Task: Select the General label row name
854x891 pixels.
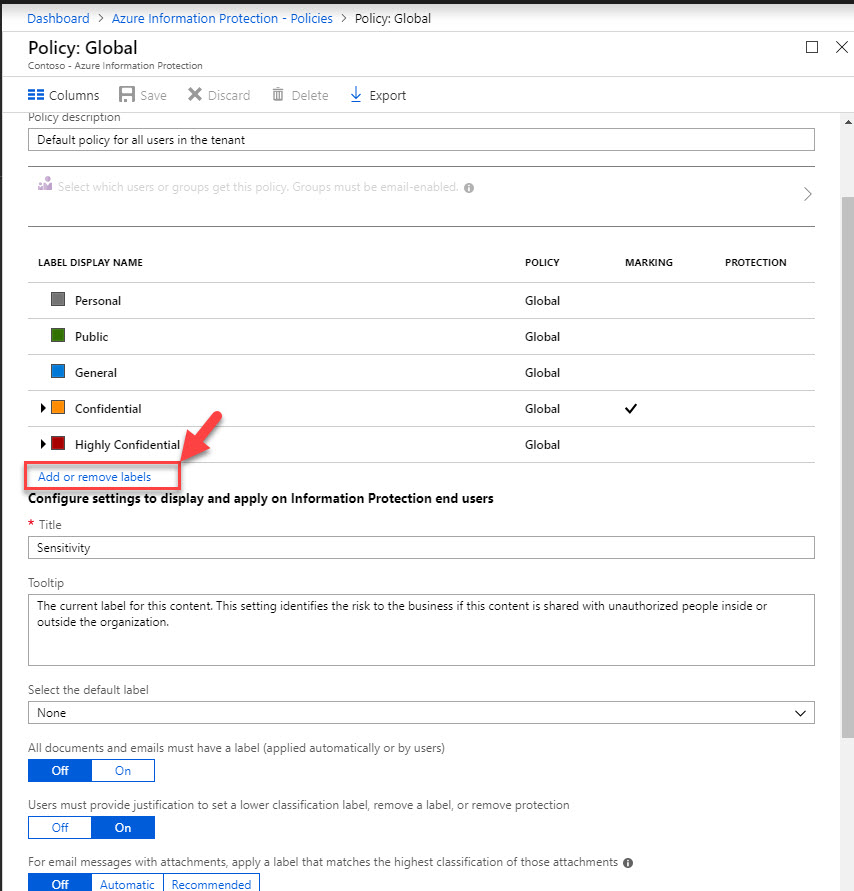Action: point(96,373)
